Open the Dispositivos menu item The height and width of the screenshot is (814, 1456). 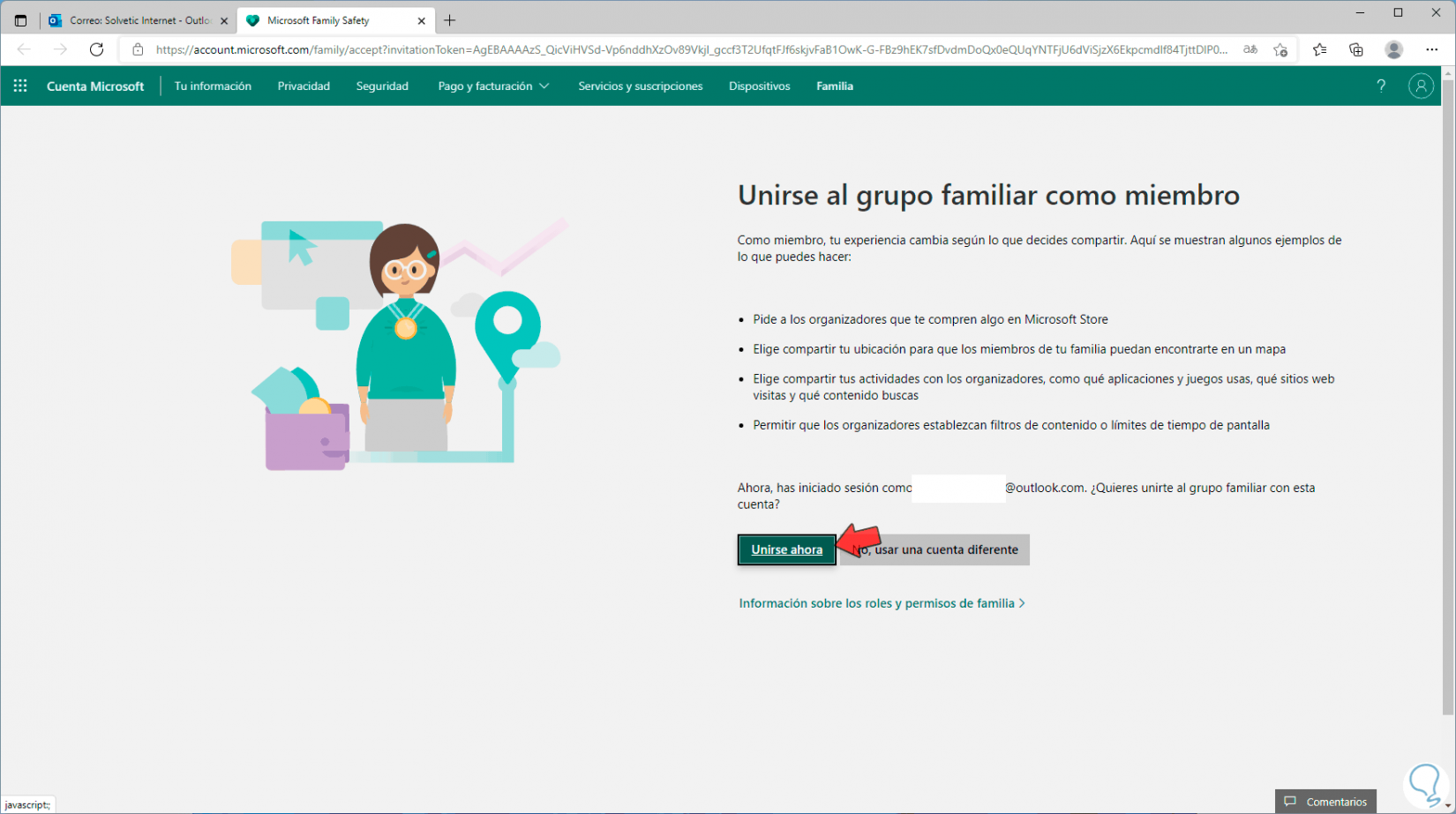(760, 86)
